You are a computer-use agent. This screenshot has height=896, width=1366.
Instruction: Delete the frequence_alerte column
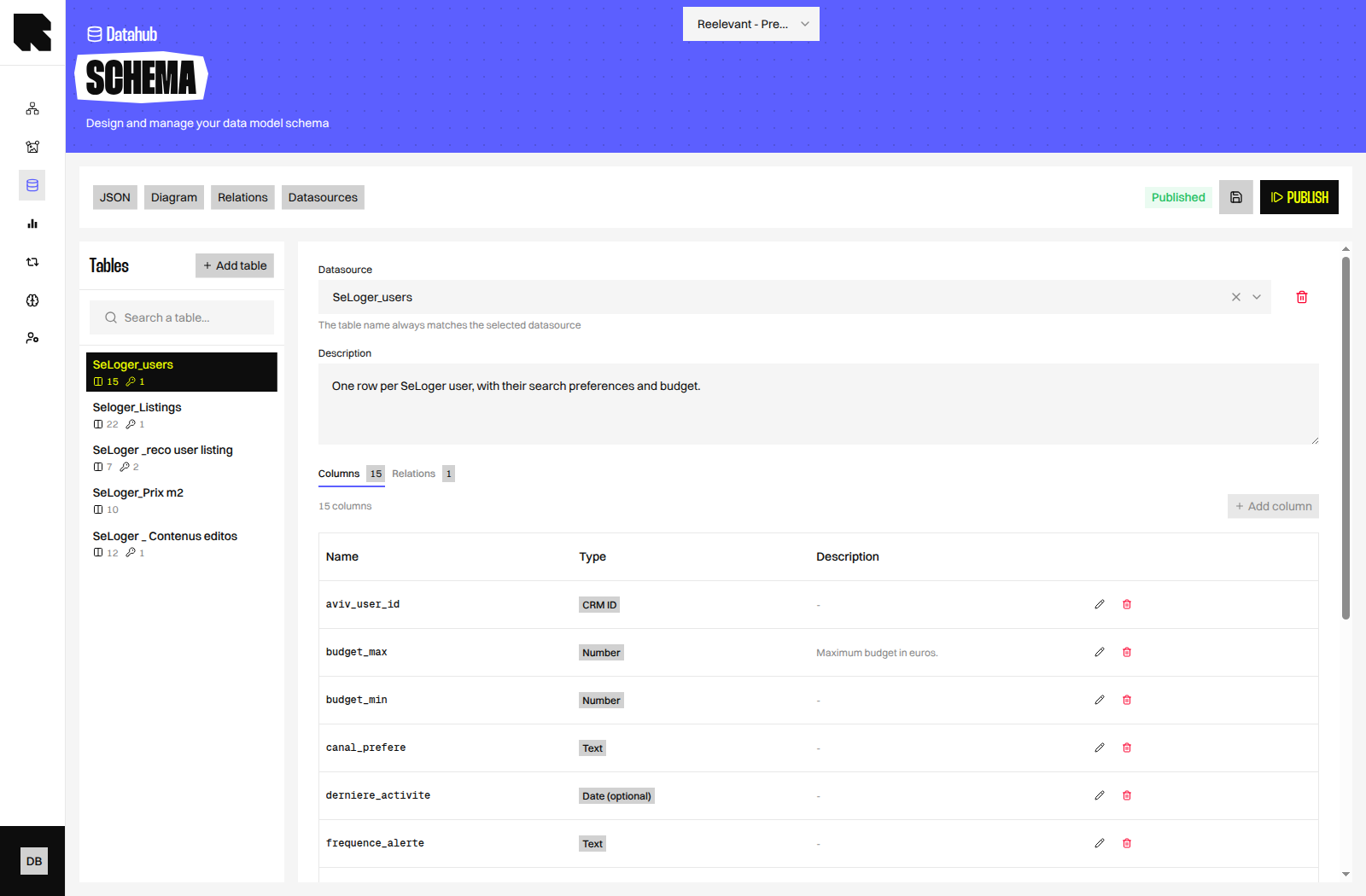[x=1127, y=843]
